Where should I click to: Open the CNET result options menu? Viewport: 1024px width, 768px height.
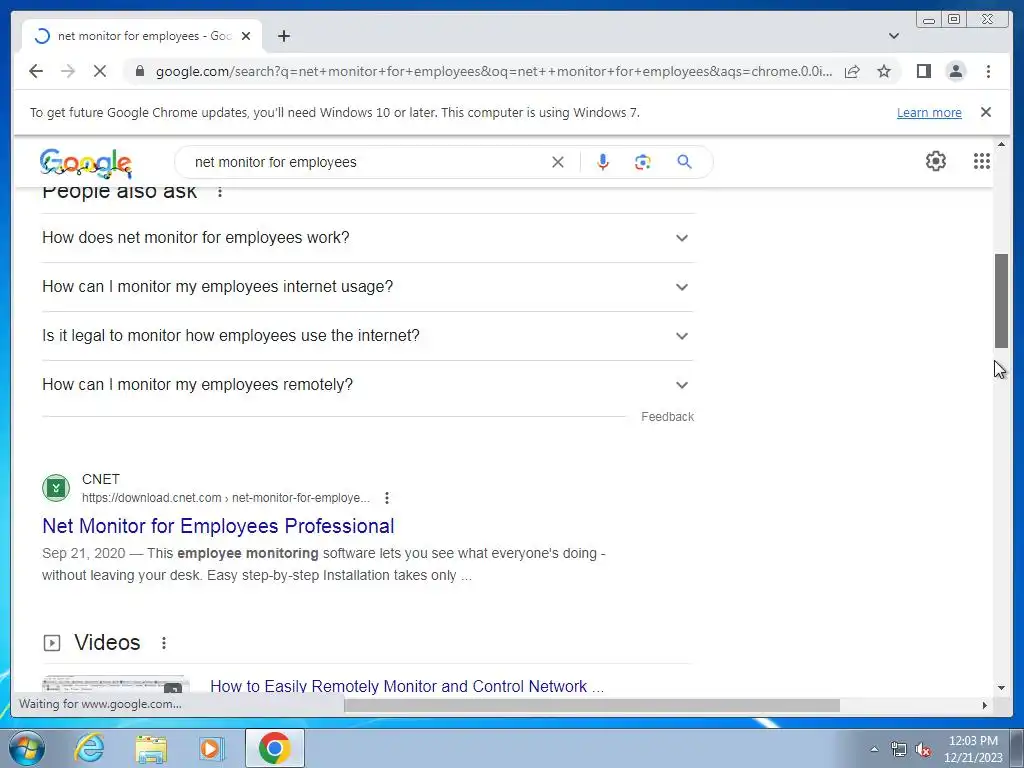pos(387,498)
